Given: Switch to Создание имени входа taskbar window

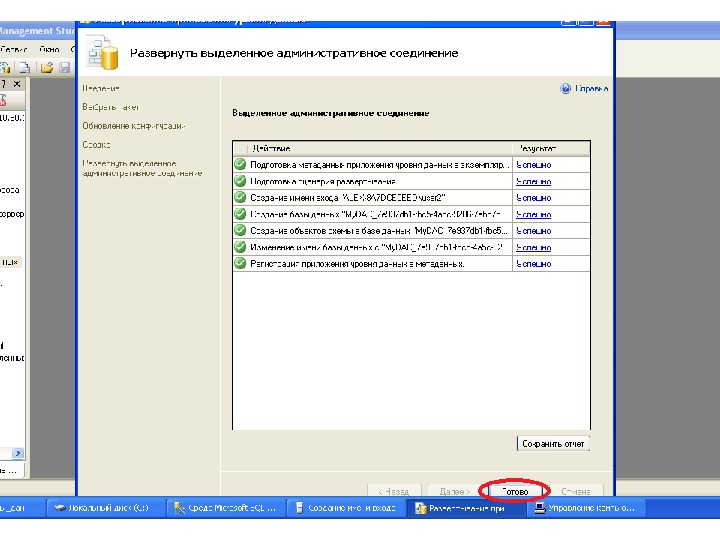Looking at the screenshot, I should pyautogui.click(x=347, y=508).
